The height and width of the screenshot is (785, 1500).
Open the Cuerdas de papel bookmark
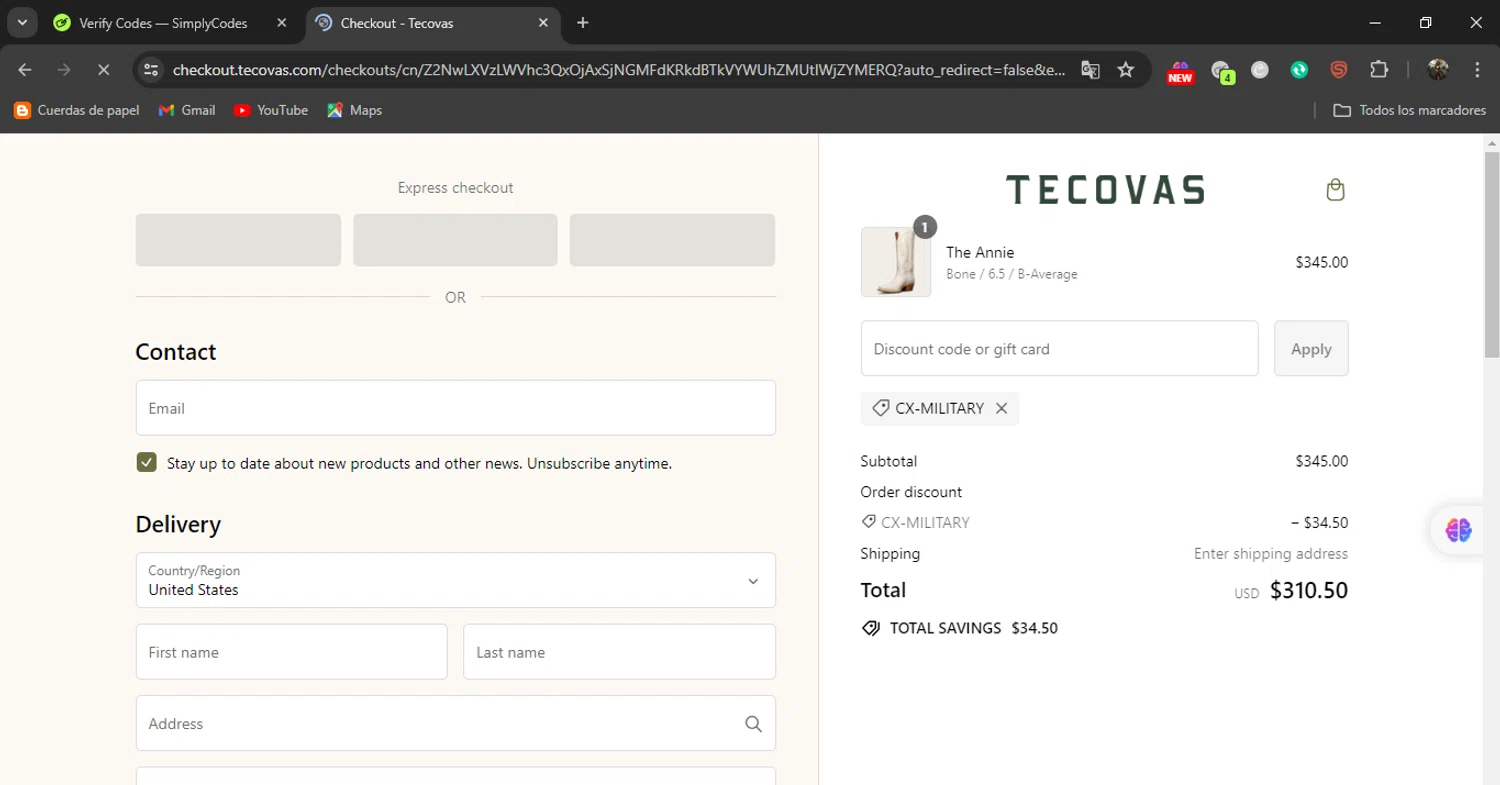coord(77,110)
